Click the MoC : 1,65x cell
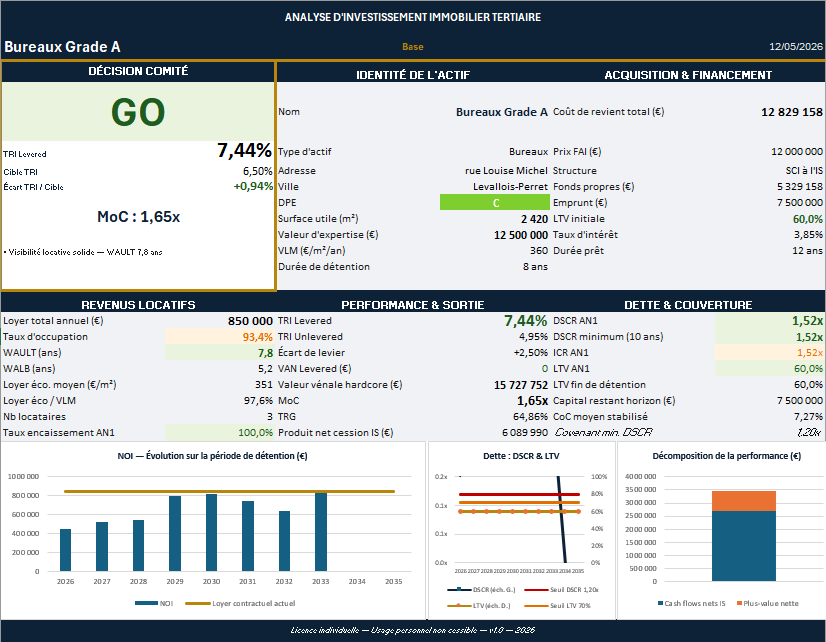826x642 pixels. point(139,216)
